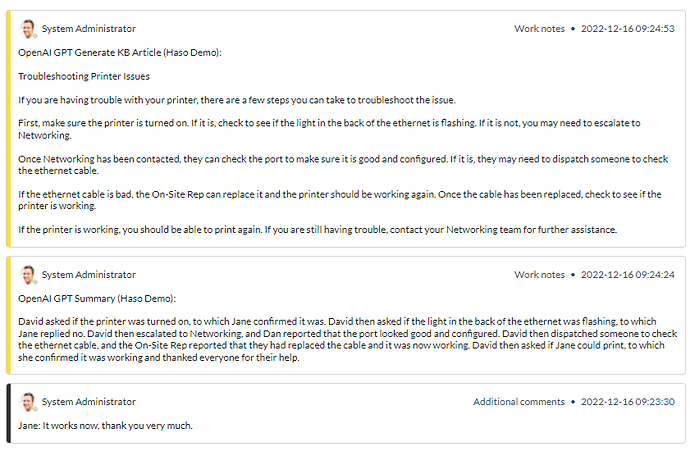
Task: Click the Work notes label dated 09:24:24
Action: [539, 274]
